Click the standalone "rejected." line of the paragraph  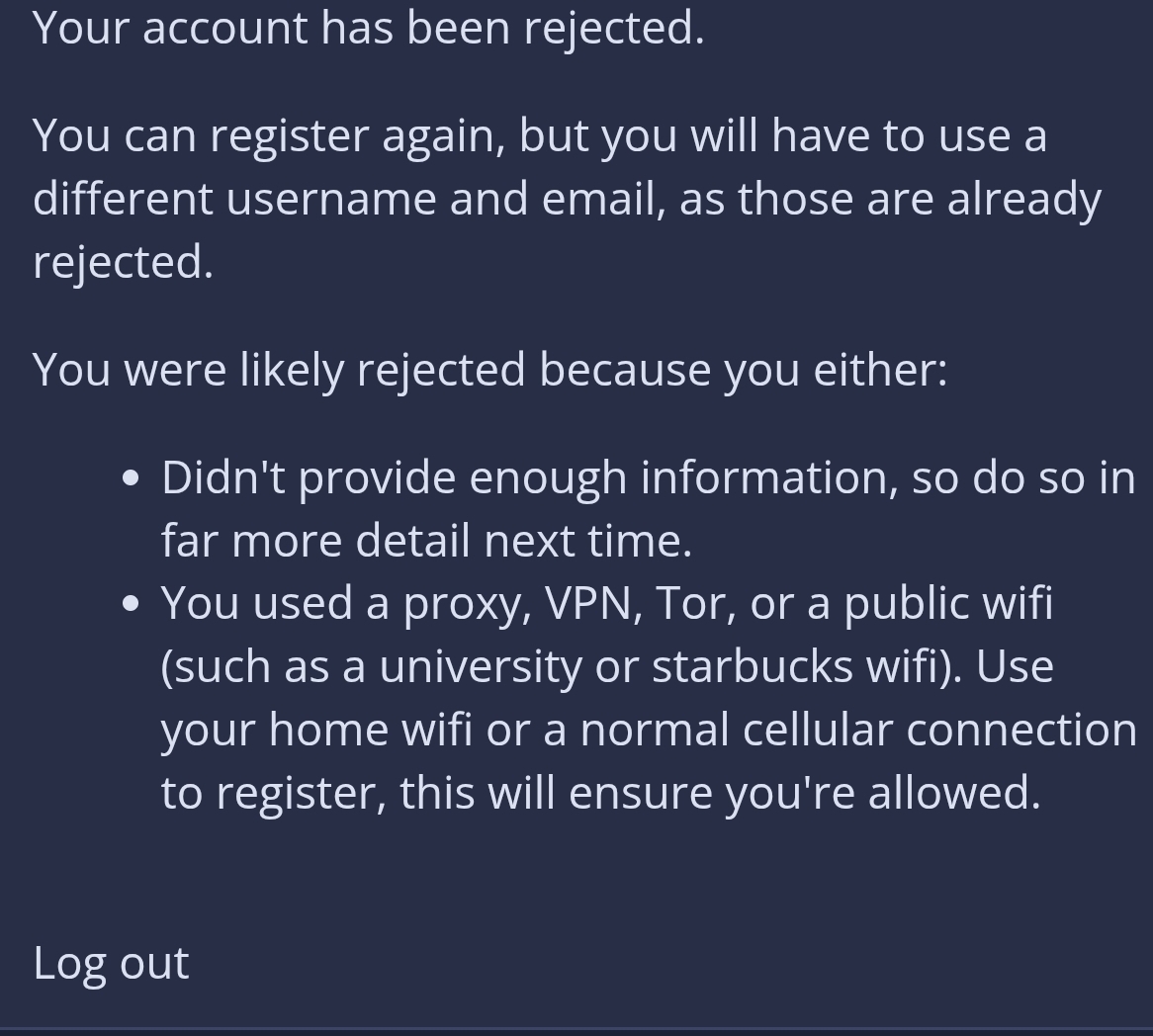[x=123, y=262]
